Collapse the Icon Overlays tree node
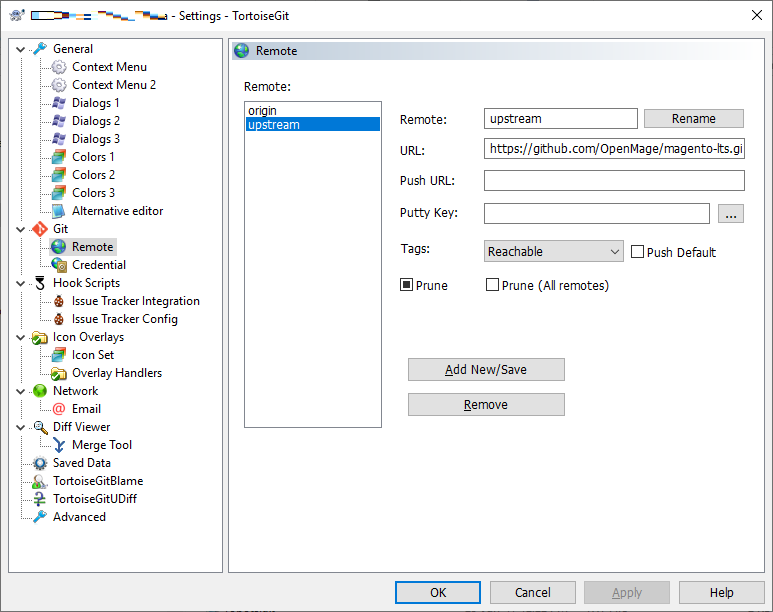 click(x=21, y=337)
